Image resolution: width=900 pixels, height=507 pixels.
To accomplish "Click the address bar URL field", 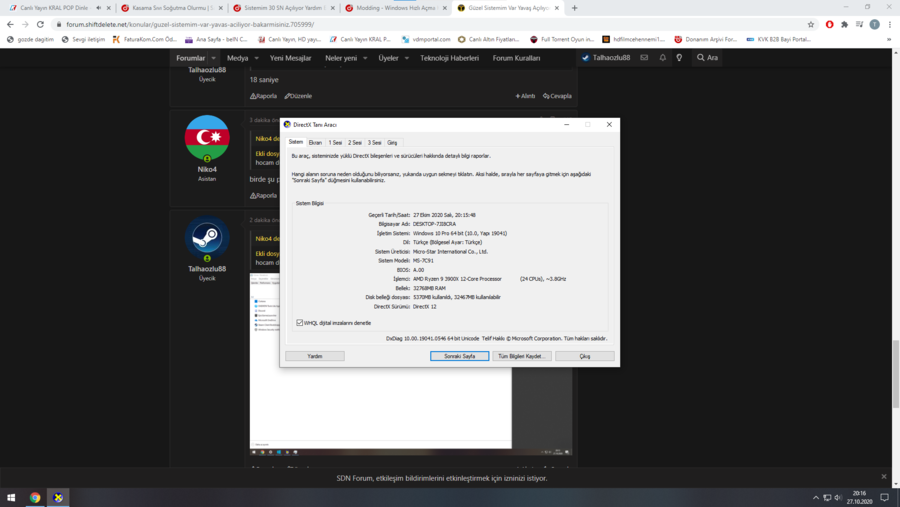I will pos(430,24).
